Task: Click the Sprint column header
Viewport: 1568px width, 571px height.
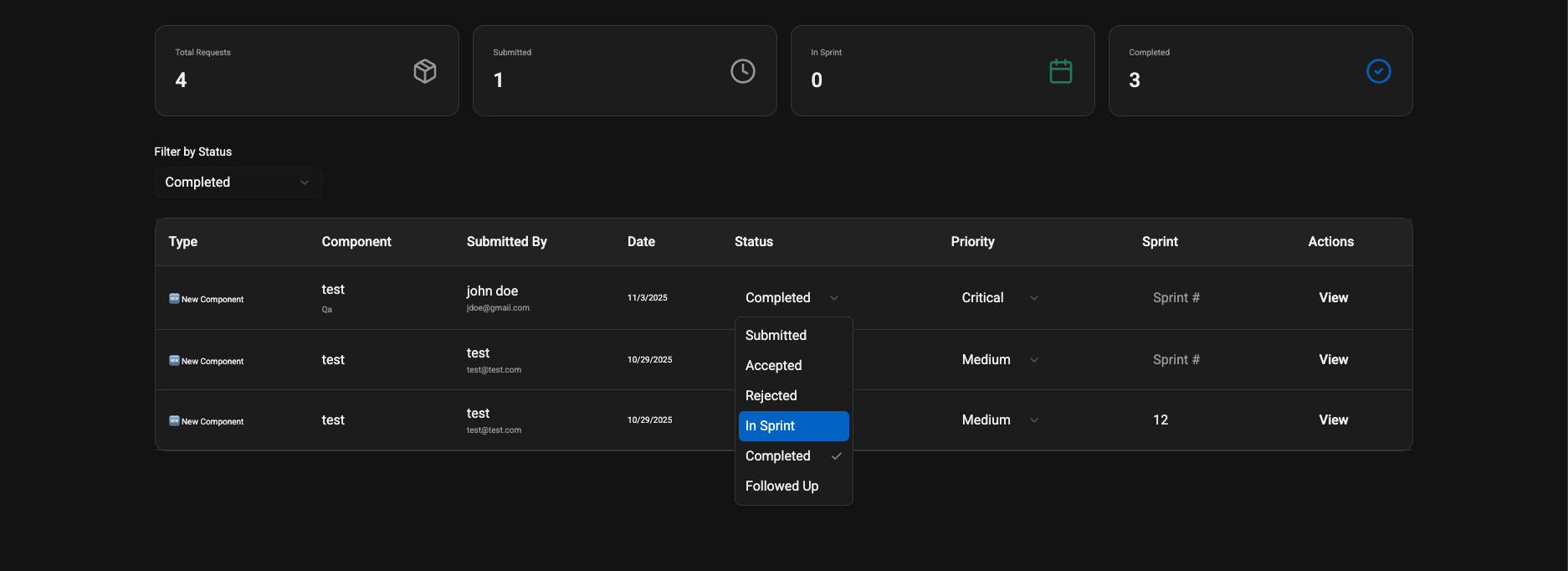Action: (x=1160, y=242)
